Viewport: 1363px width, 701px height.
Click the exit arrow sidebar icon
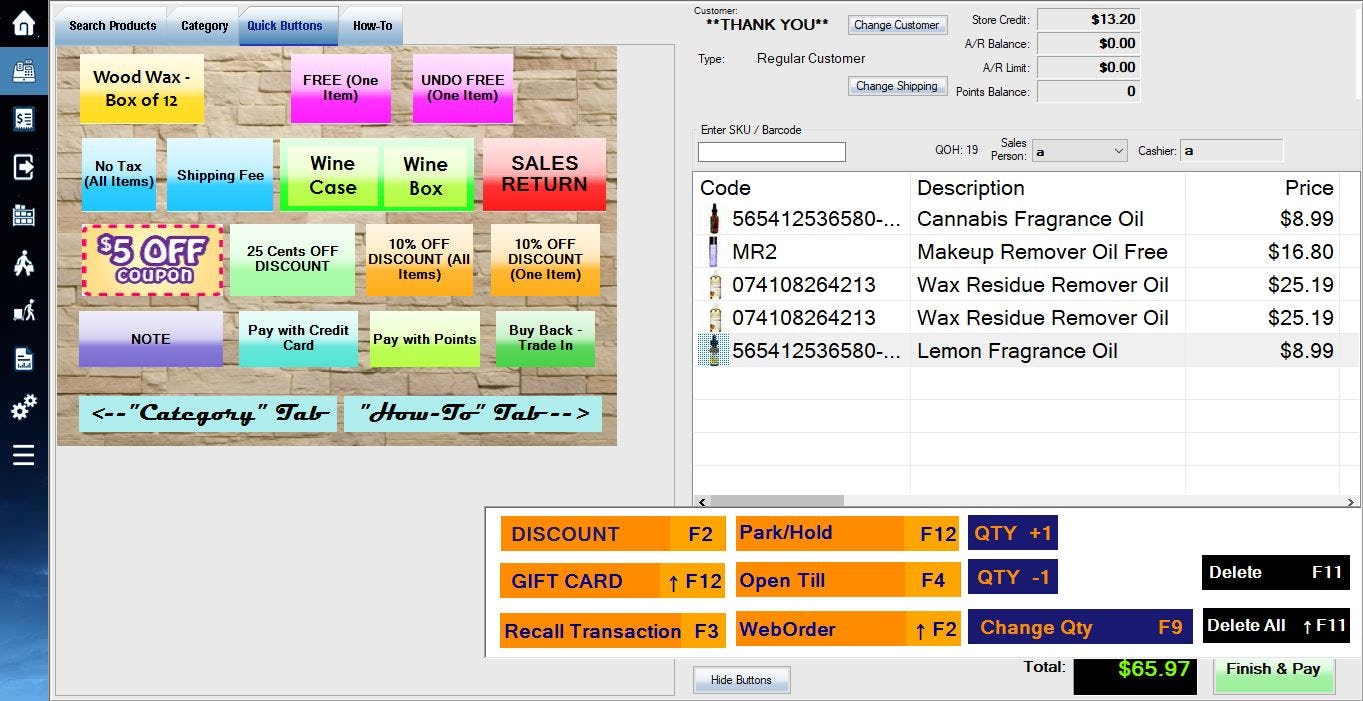(x=24, y=167)
